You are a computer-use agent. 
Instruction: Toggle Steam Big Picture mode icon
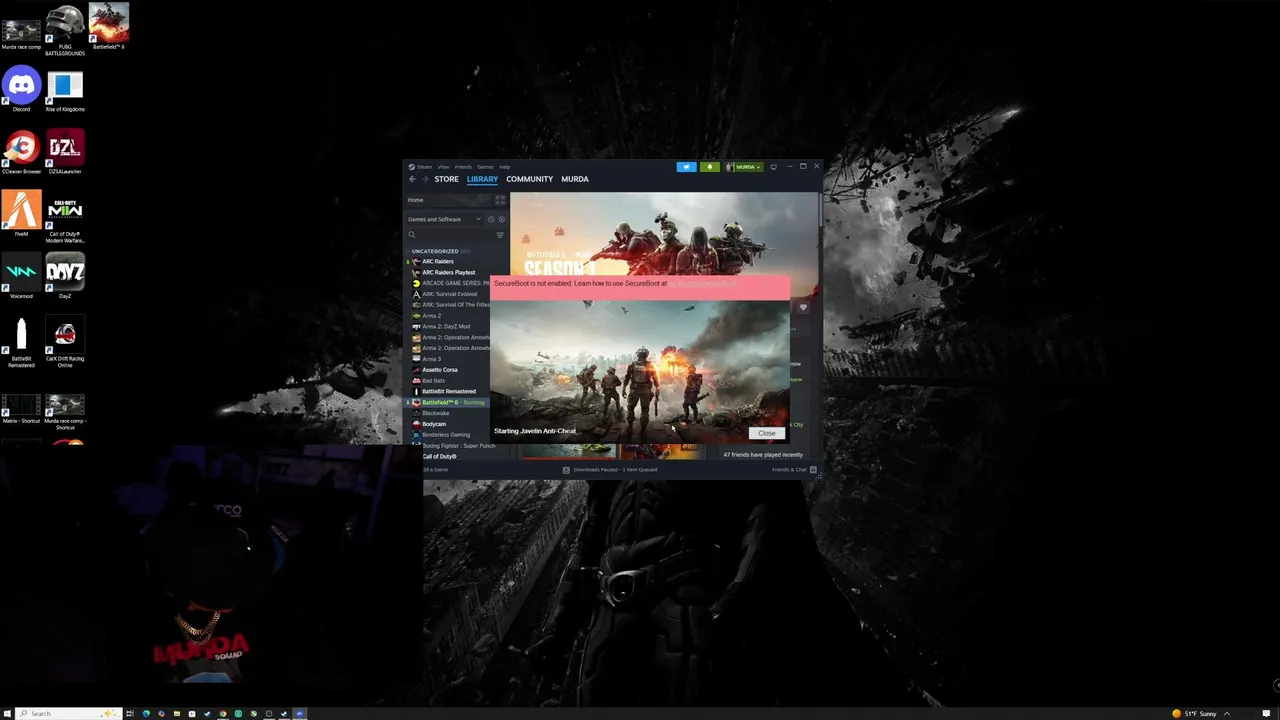pos(773,167)
